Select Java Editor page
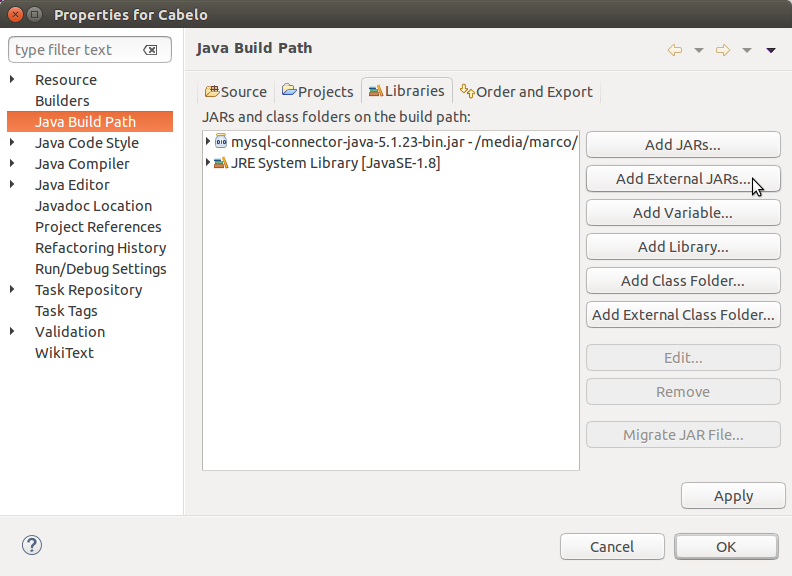Viewport: 792px width, 576px height. [x=72, y=185]
